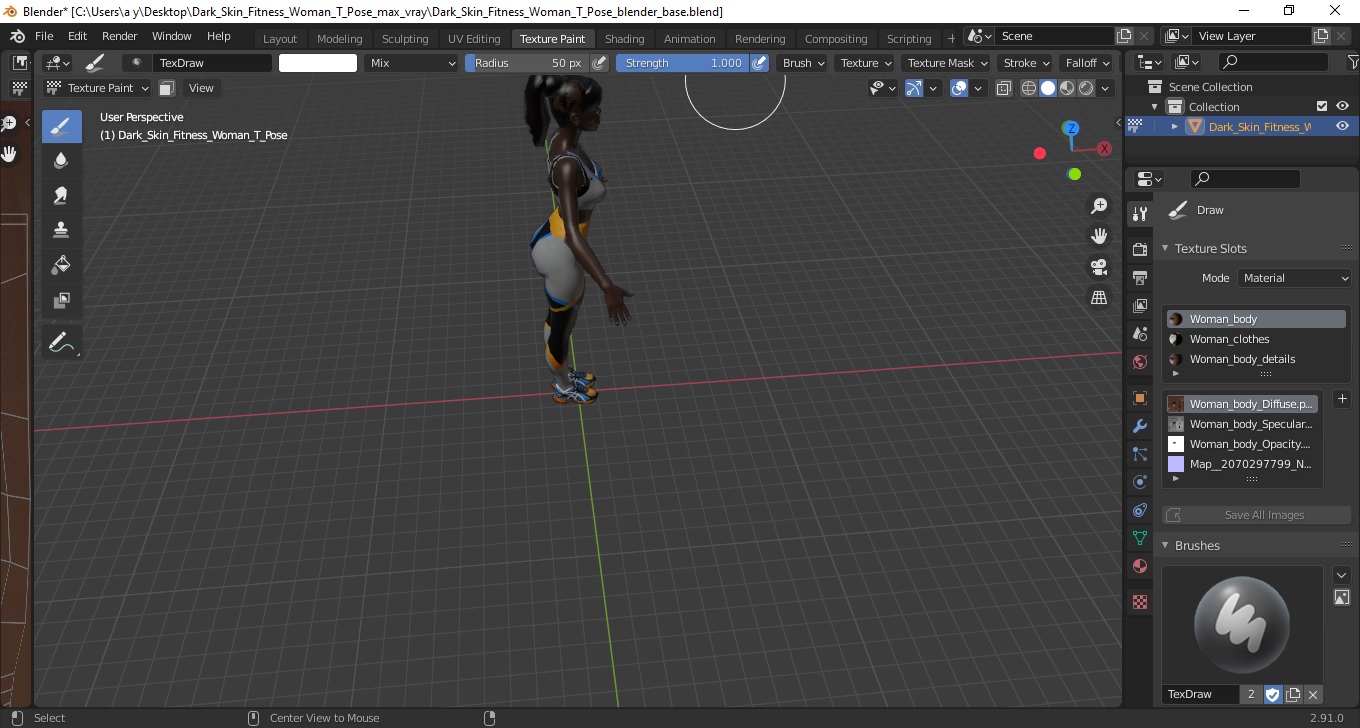Viewport: 1360px width, 728px height.
Task: Open the World properties tab
Action: click(x=1139, y=361)
